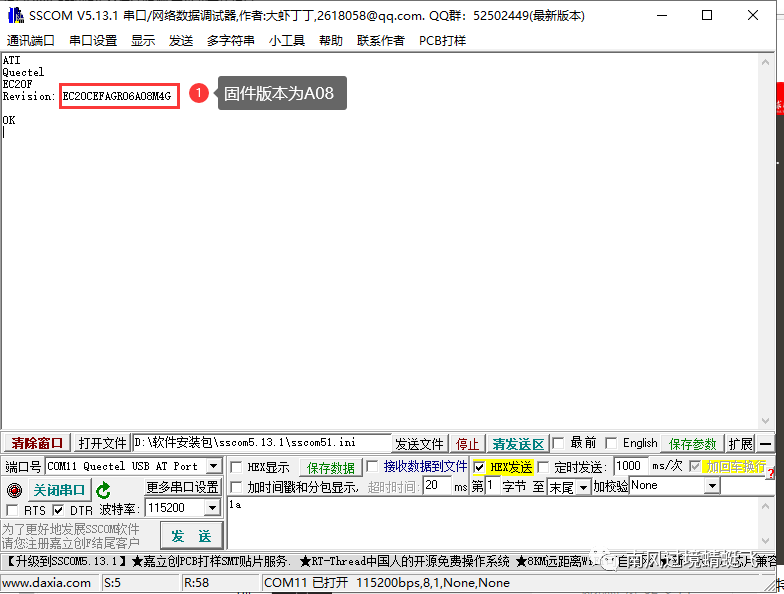The height and width of the screenshot is (594, 784).
Task: Open 更多串口设置 button
Action: pyautogui.click(x=182, y=487)
